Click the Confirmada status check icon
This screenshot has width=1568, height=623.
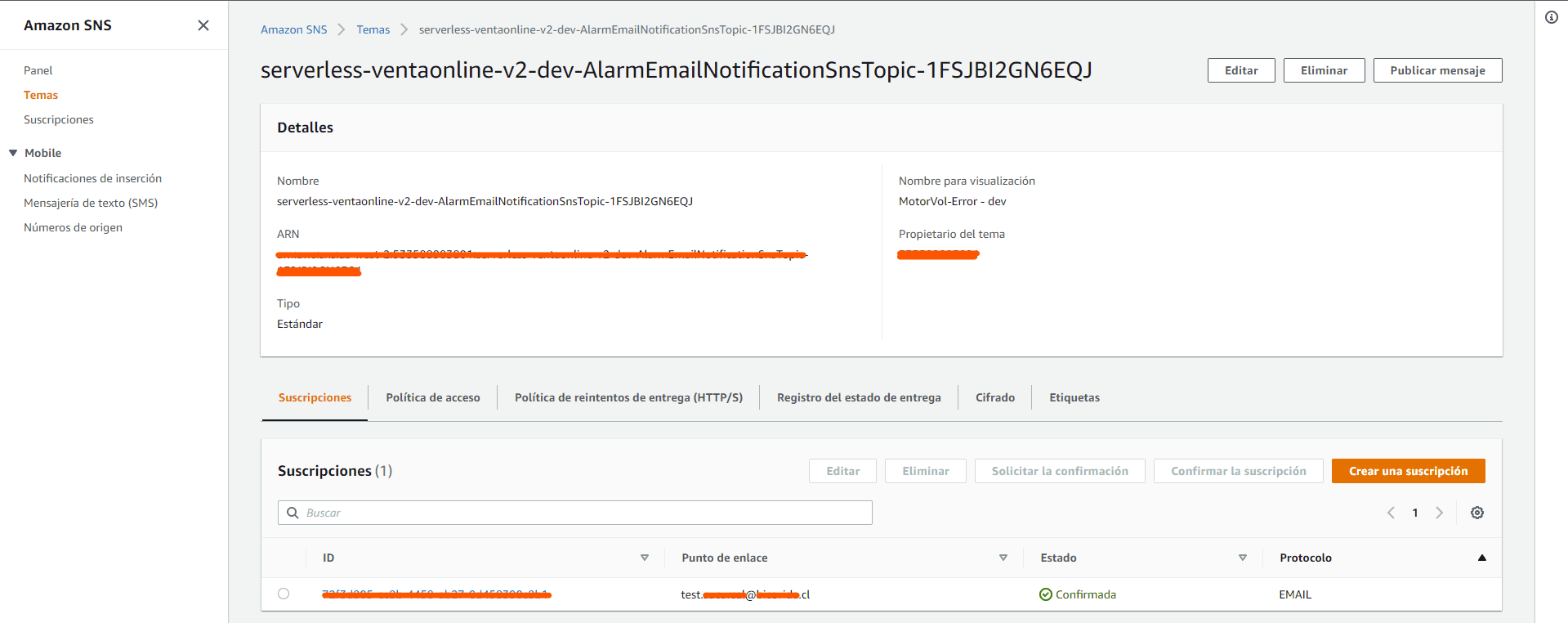(x=1045, y=594)
